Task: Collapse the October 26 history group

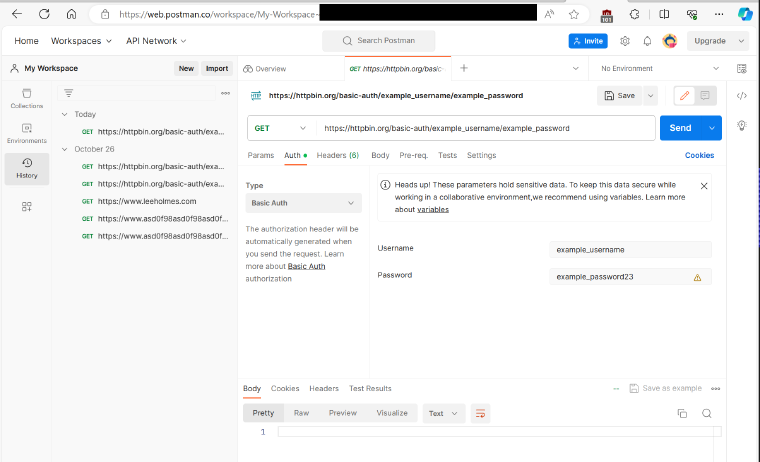Action: point(64,149)
